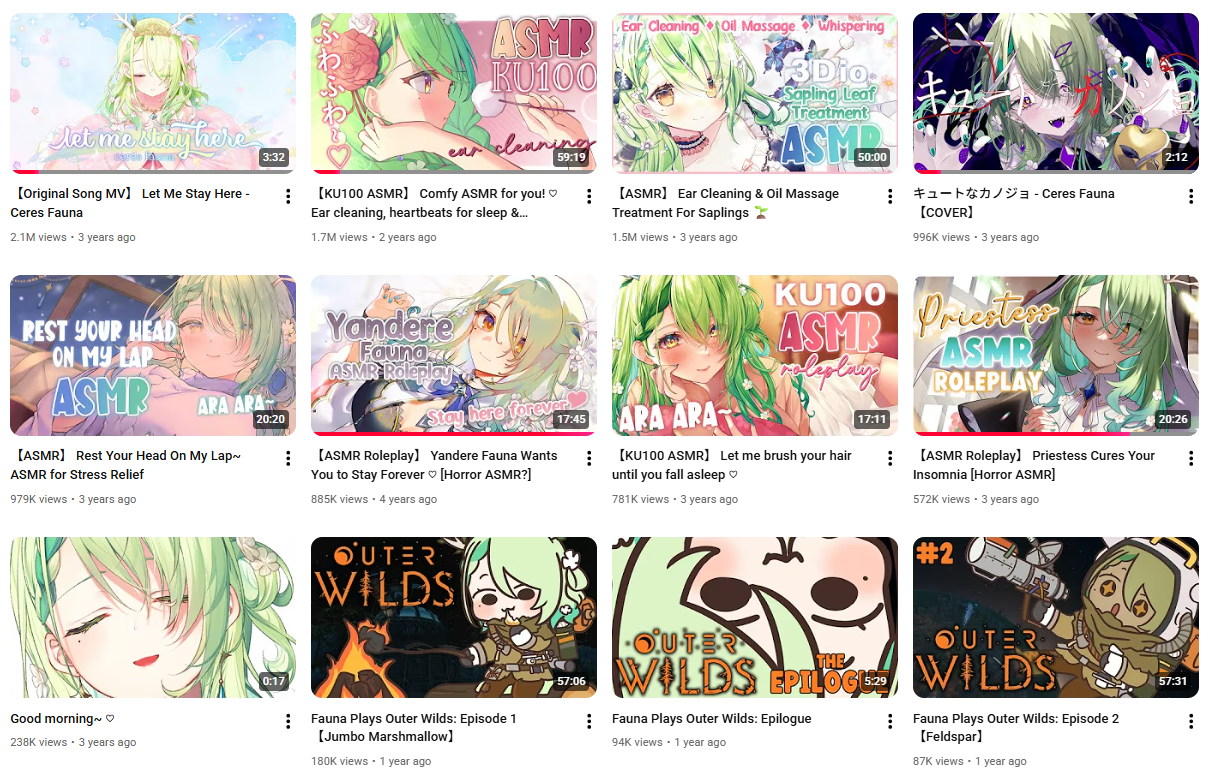Viewport: 1228px width, 770px height.
Task: Play the Outer Wilds Episode 1 campfire thumbnail
Action: [454, 617]
